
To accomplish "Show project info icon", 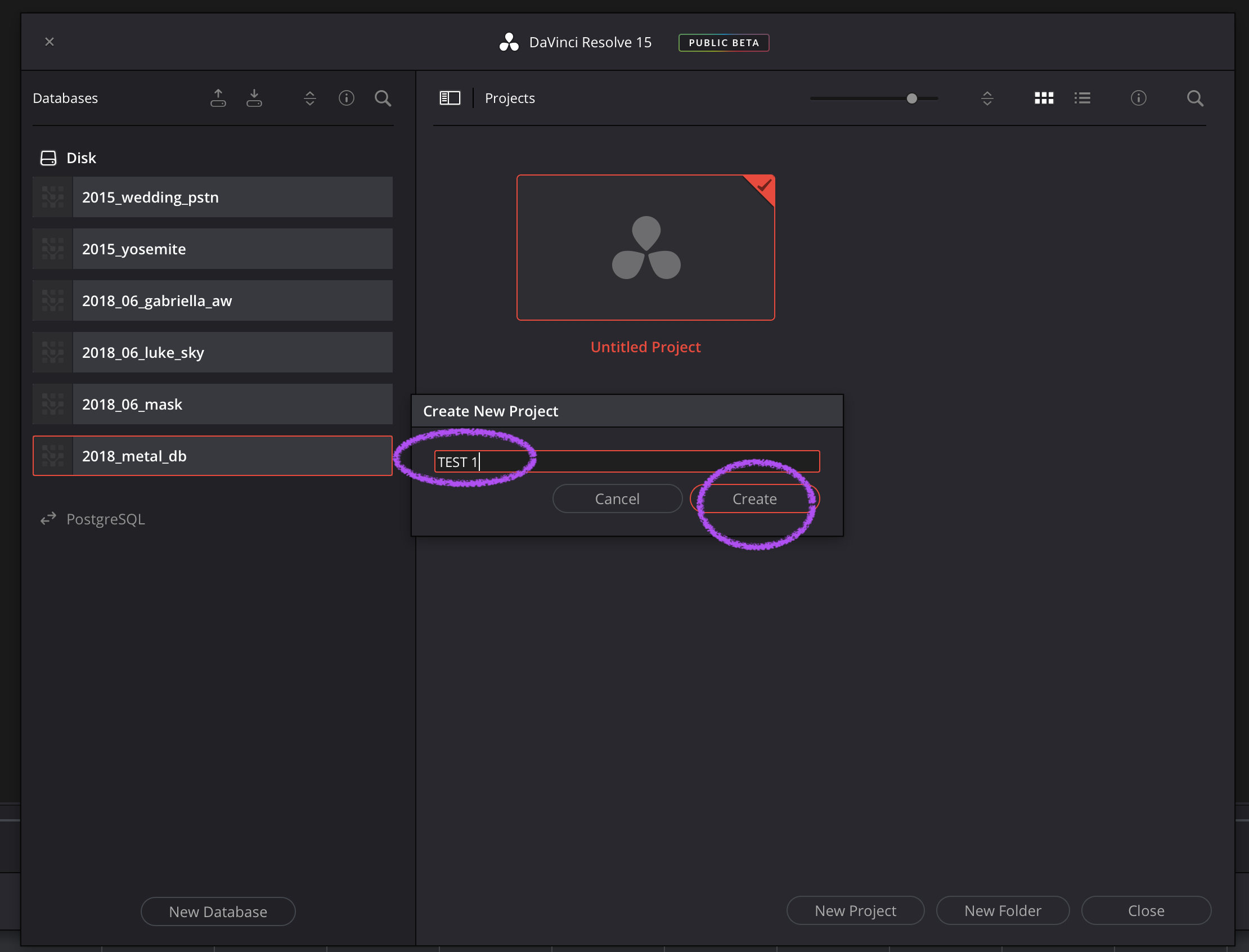I will pyautogui.click(x=1139, y=98).
